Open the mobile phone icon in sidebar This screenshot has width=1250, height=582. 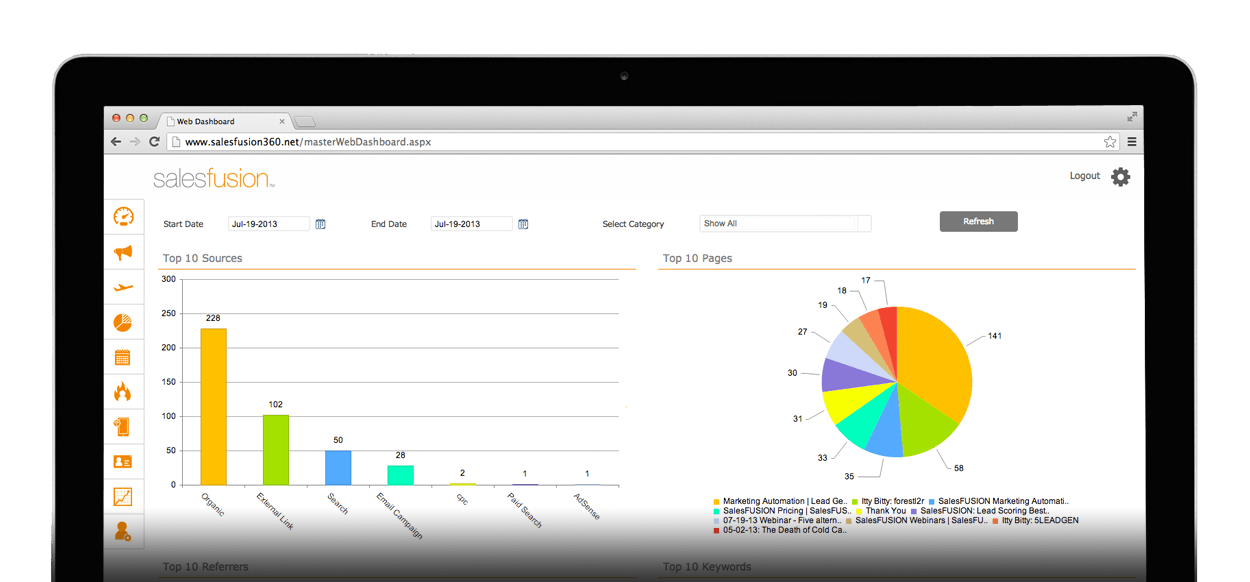point(123,427)
